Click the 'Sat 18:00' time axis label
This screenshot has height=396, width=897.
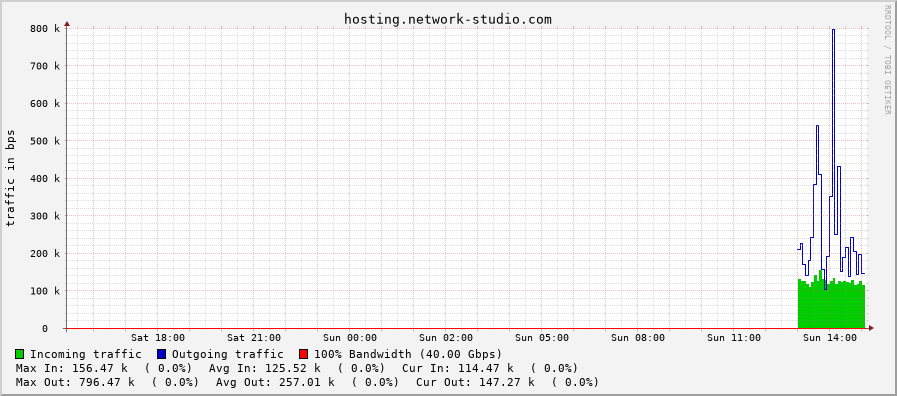(158, 338)
